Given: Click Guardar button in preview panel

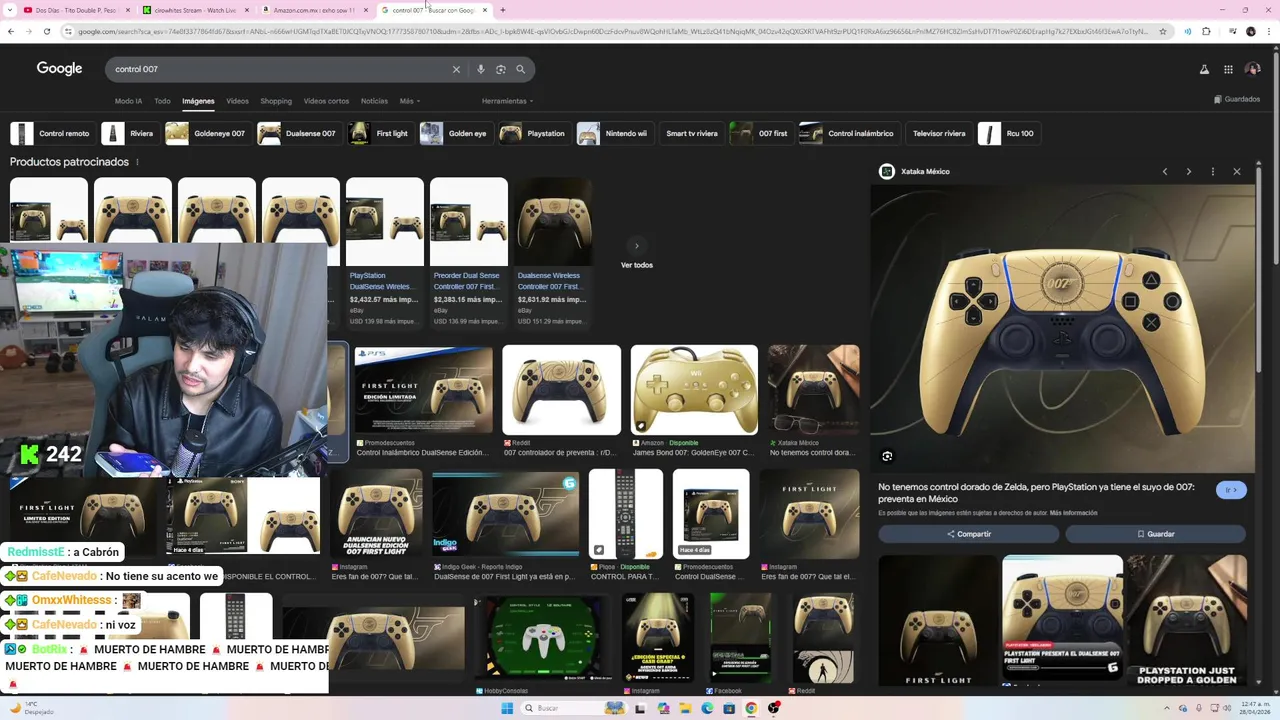Looking at the screenshot, I should [1155, 534].
